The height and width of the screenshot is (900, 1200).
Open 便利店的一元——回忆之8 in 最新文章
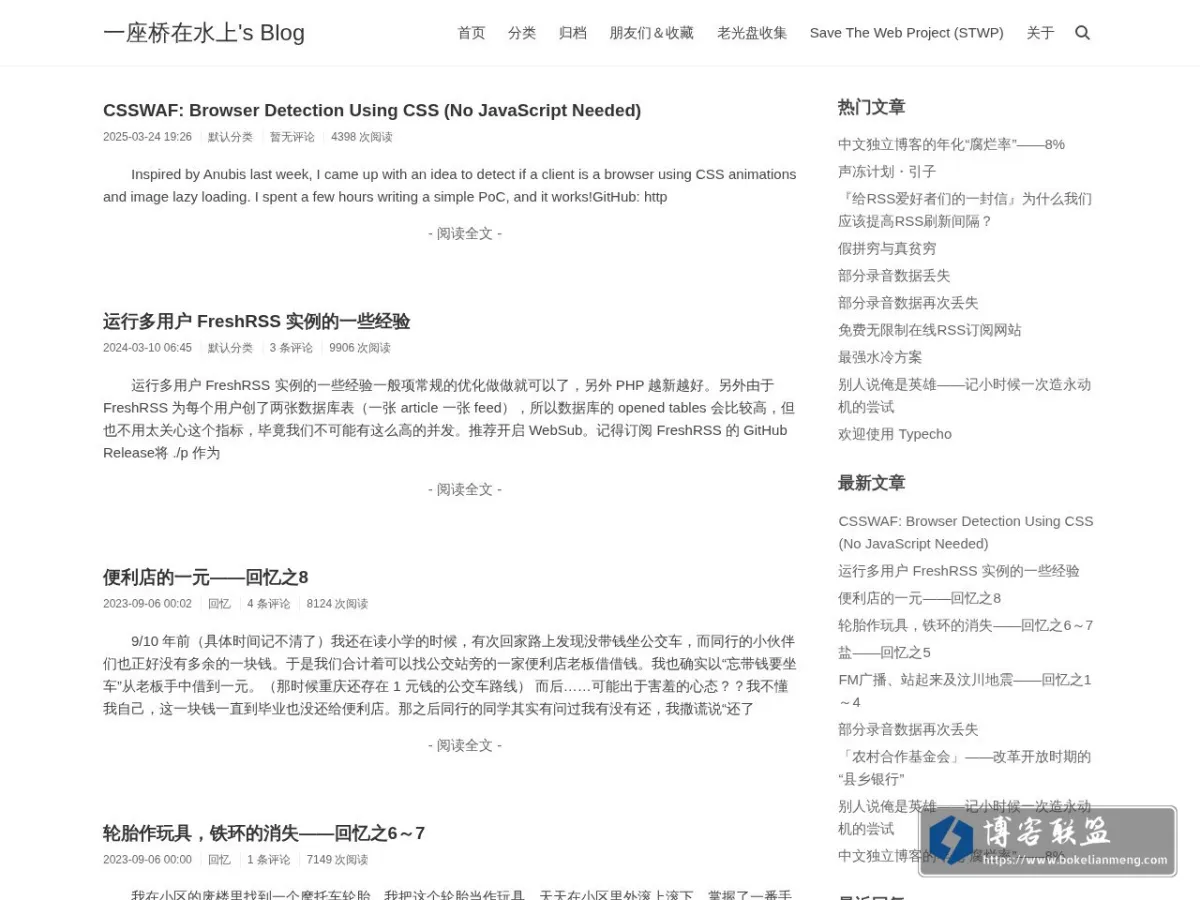pos(919,598)
